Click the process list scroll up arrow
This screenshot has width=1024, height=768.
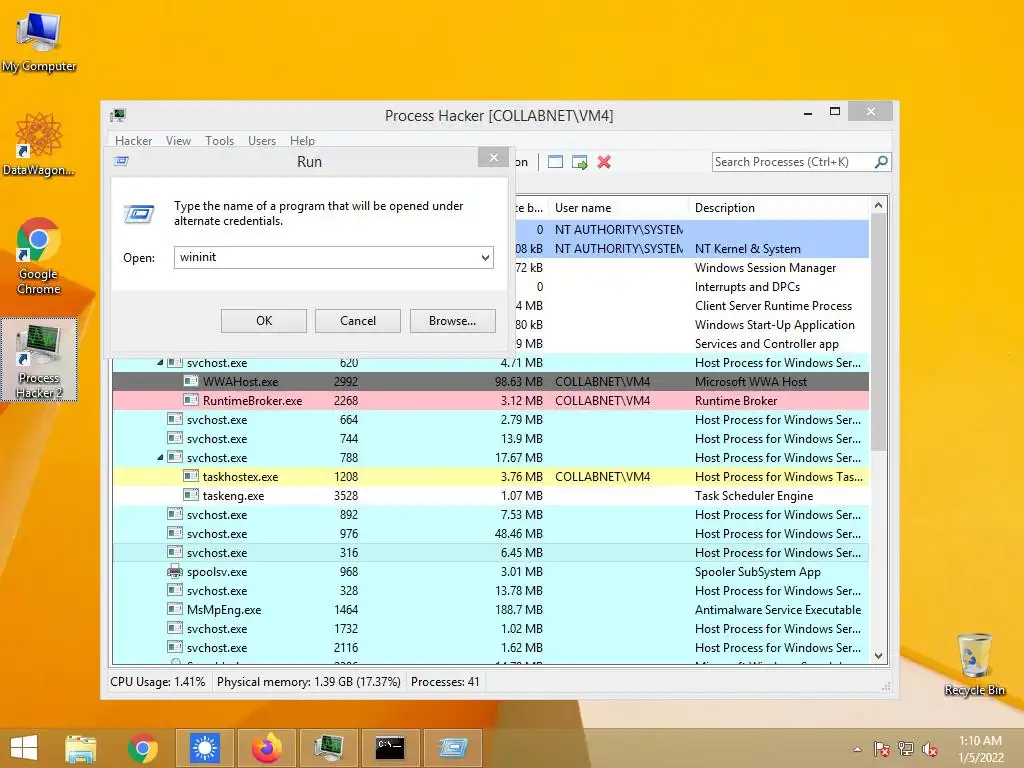tap(878, 205)
